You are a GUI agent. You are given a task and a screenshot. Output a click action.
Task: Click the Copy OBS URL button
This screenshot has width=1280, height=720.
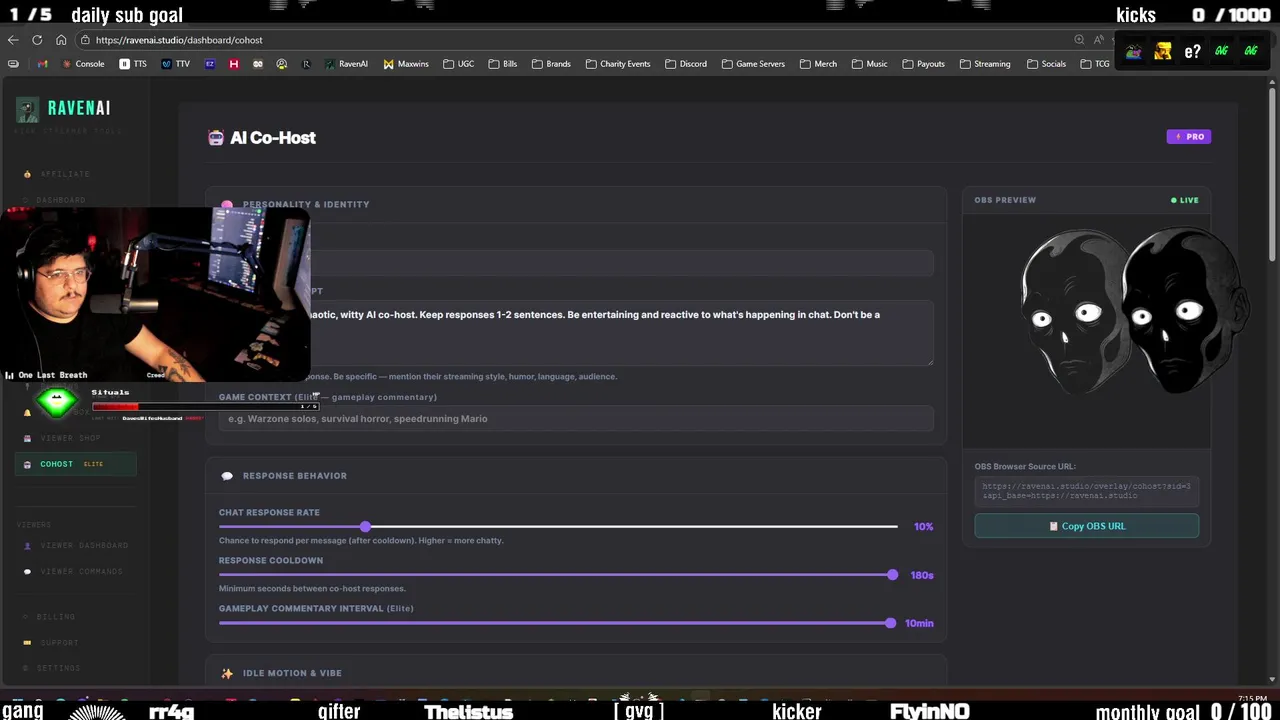[x=1087, y=526]
